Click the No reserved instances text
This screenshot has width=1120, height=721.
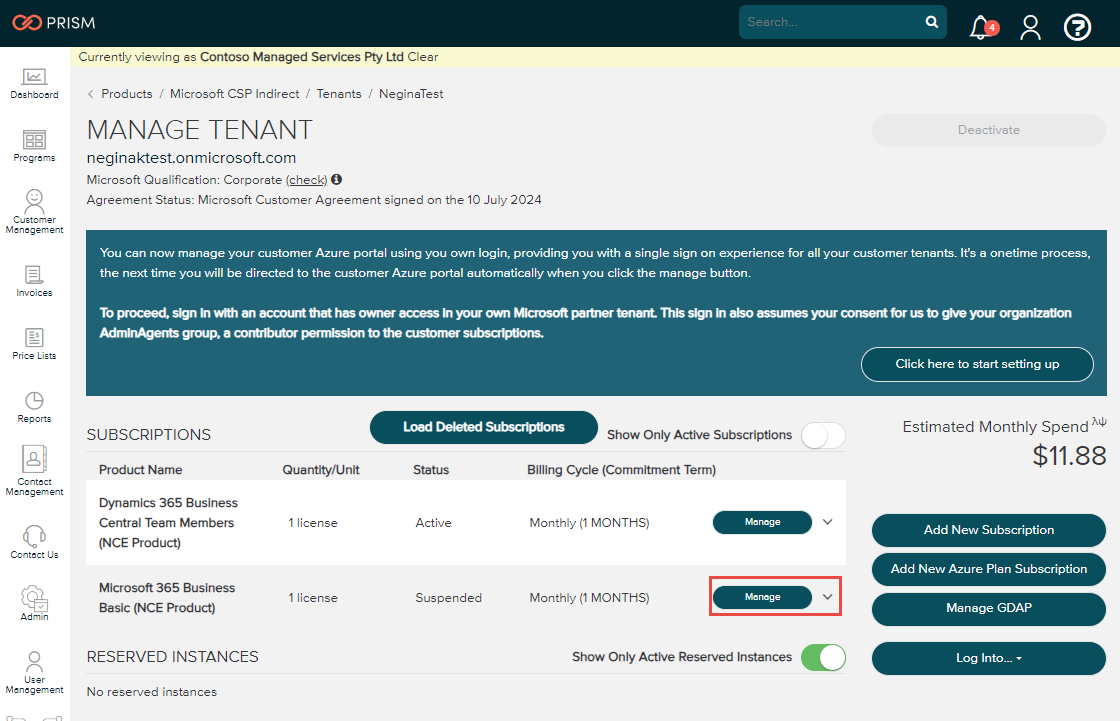coord(152,692)
